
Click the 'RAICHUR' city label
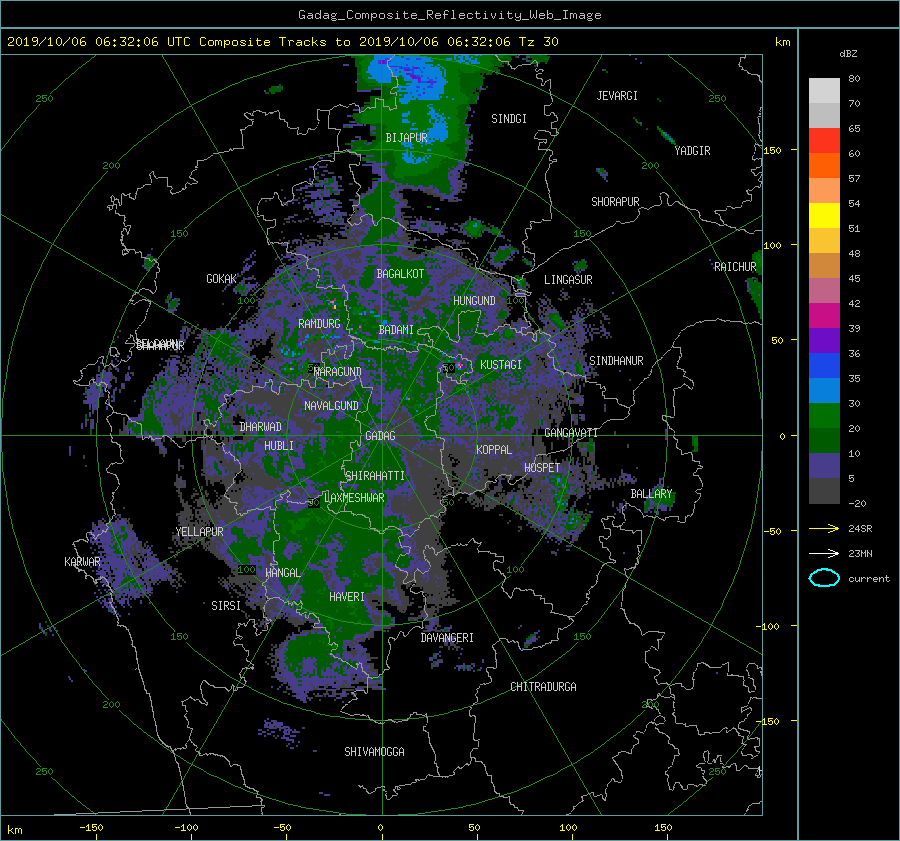pos(735,267)
